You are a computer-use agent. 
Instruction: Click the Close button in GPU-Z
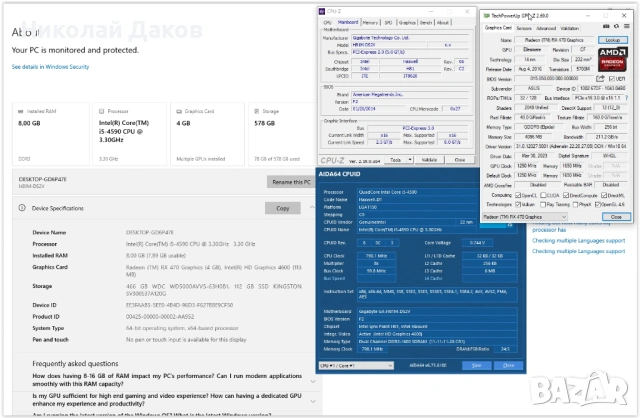click(616, 217)
